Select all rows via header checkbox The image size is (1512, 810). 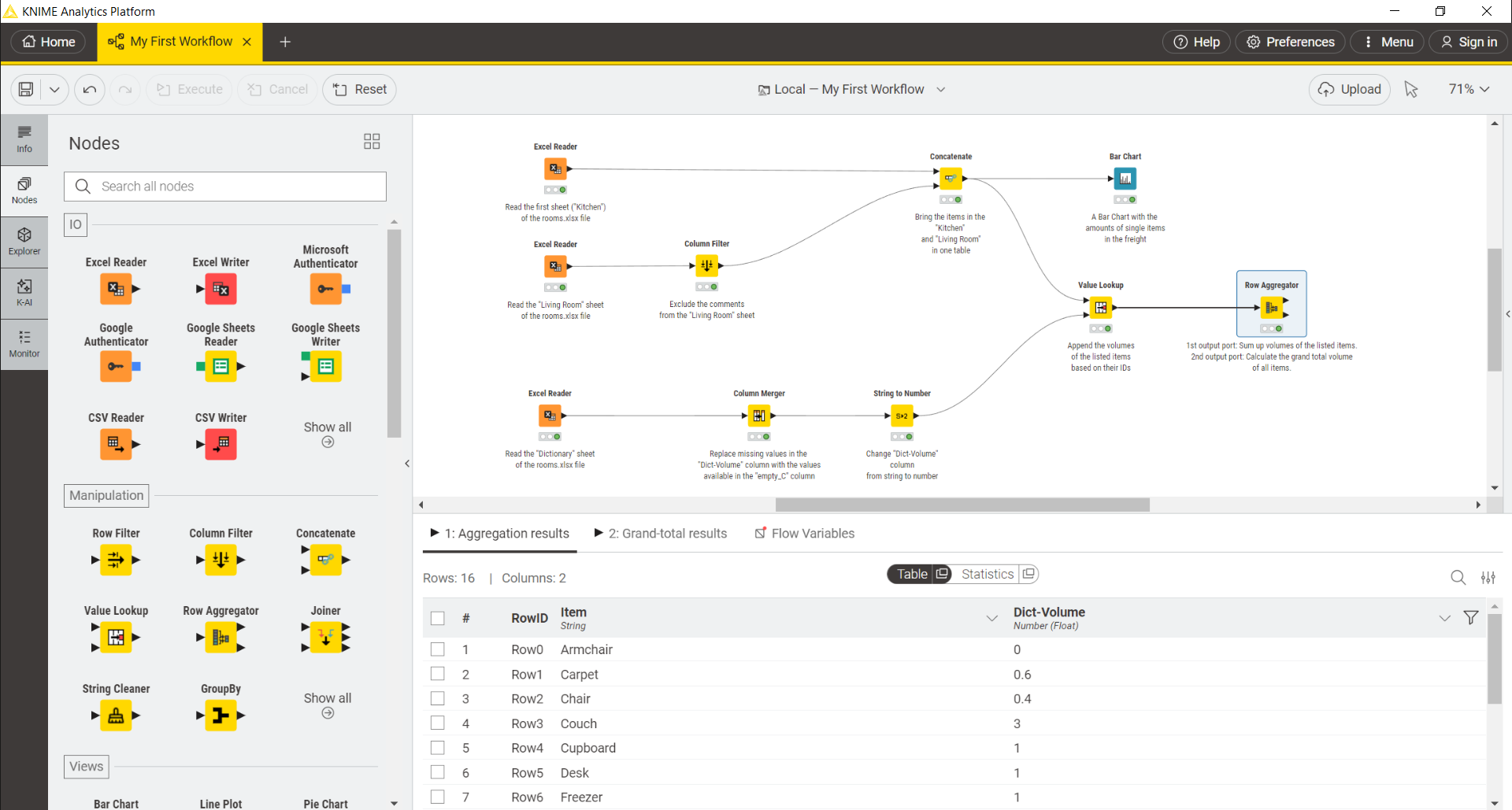click(x=438, y=618)
